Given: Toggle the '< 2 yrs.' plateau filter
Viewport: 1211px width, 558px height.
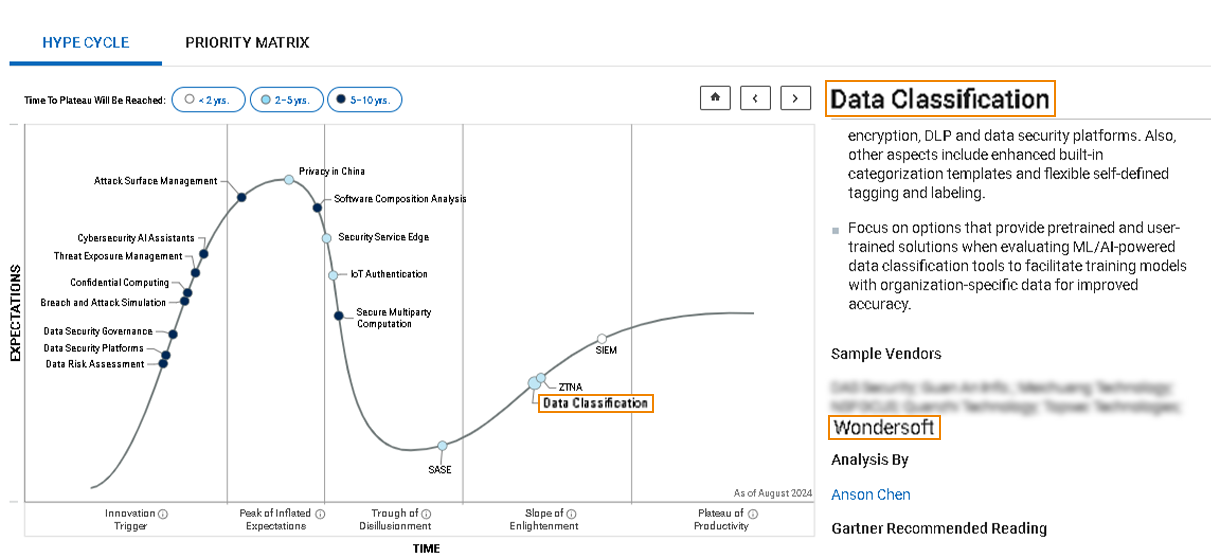Looking at the screenshot, I should tap(209, 100).
